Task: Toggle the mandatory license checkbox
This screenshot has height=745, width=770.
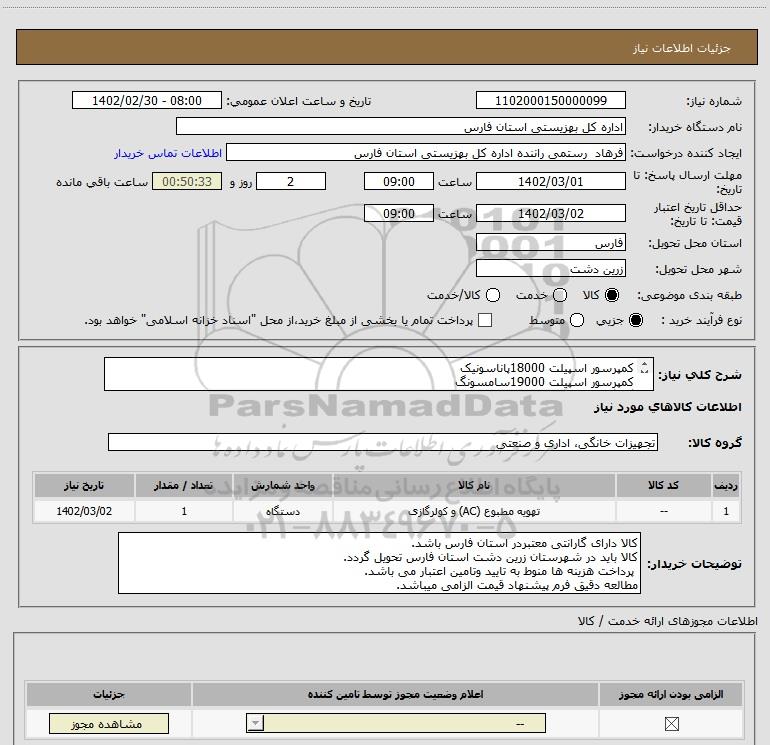Action: [x=671, y=723]
